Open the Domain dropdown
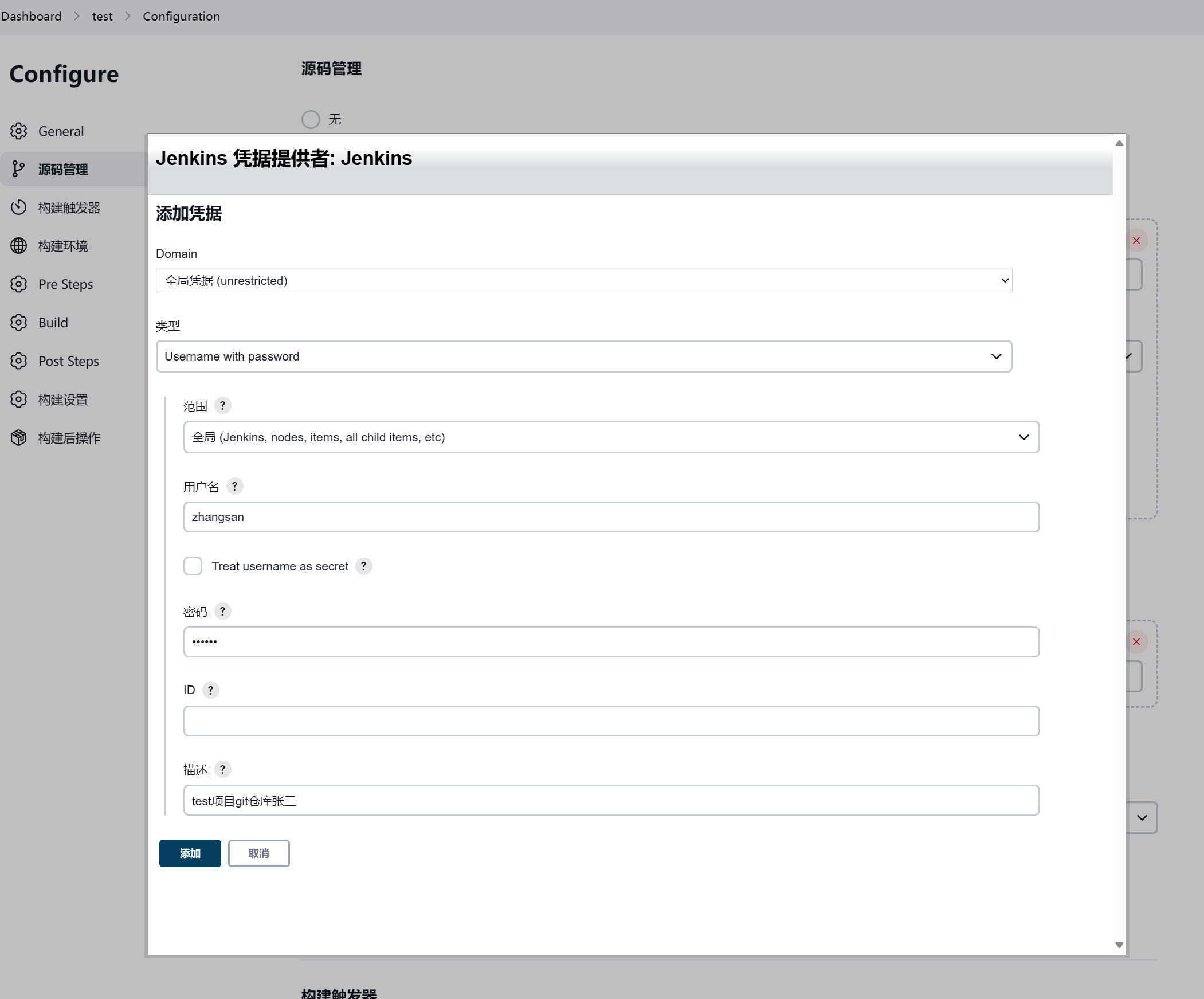The width and height of the screenshot is (1204, 999). coord(583,281)
